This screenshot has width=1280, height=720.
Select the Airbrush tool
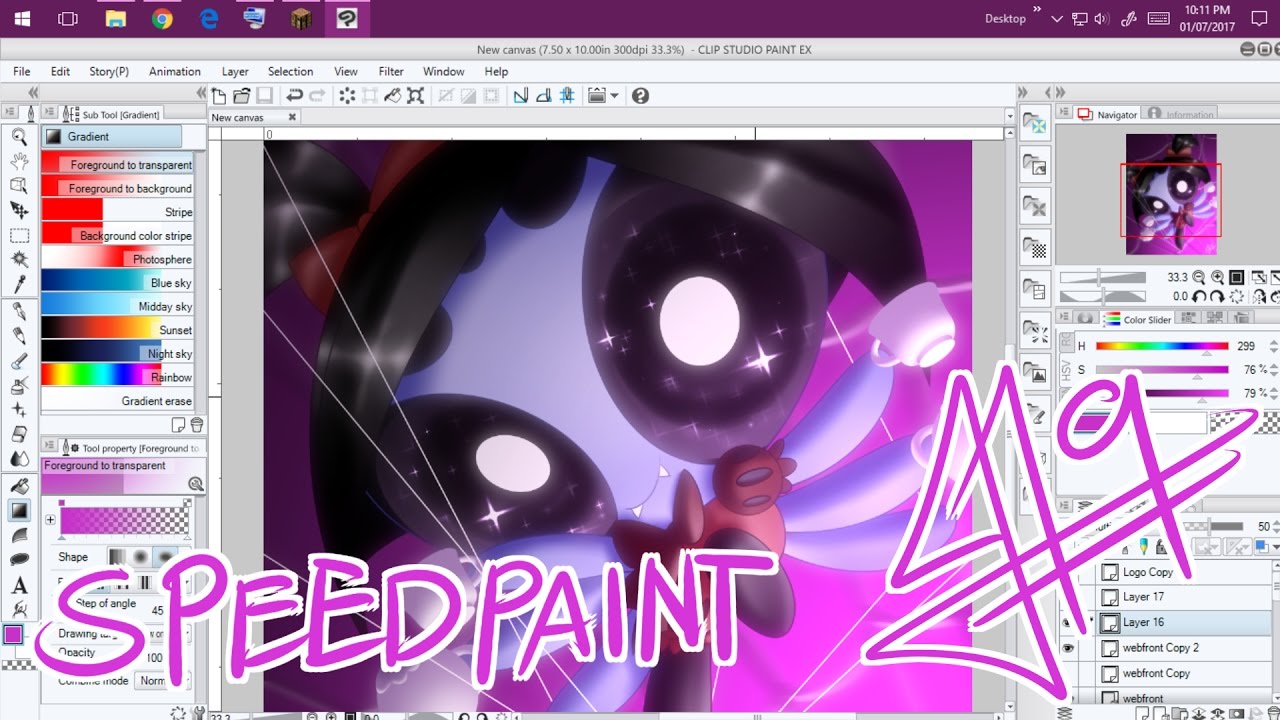pyautogui.click(x=19, y=385)
